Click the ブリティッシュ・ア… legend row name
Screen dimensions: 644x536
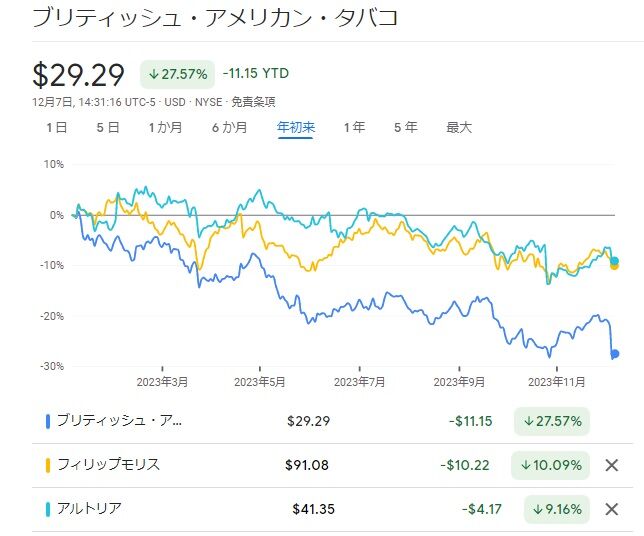point(119,421)
